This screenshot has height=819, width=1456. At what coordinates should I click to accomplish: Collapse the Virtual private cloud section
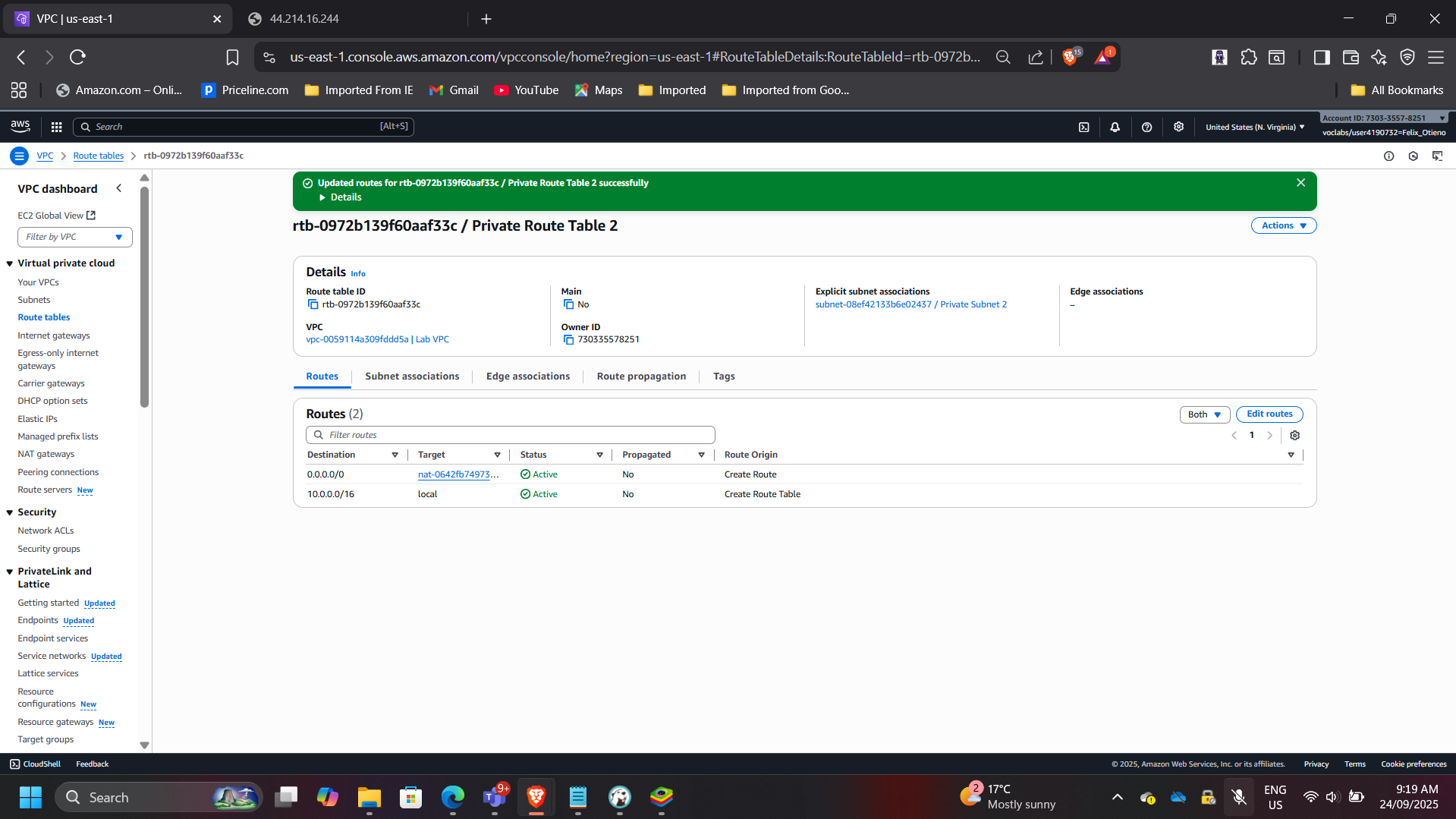[10, 263]
